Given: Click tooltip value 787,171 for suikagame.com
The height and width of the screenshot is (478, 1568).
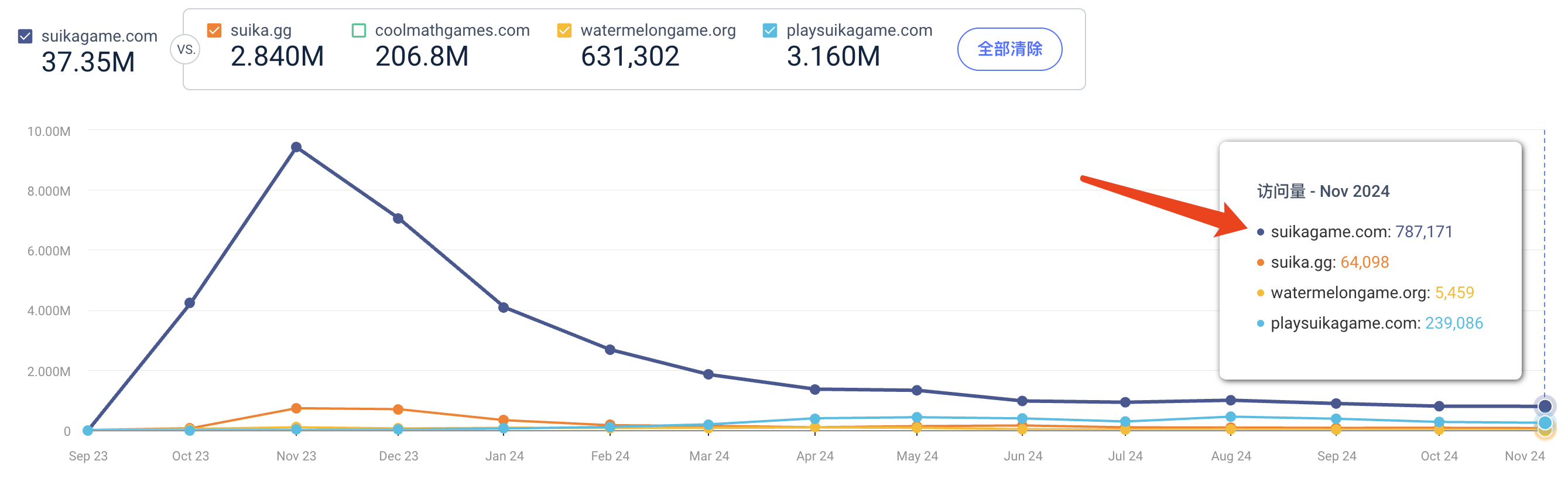Looking at the screenshot, I should point(1424,232).
